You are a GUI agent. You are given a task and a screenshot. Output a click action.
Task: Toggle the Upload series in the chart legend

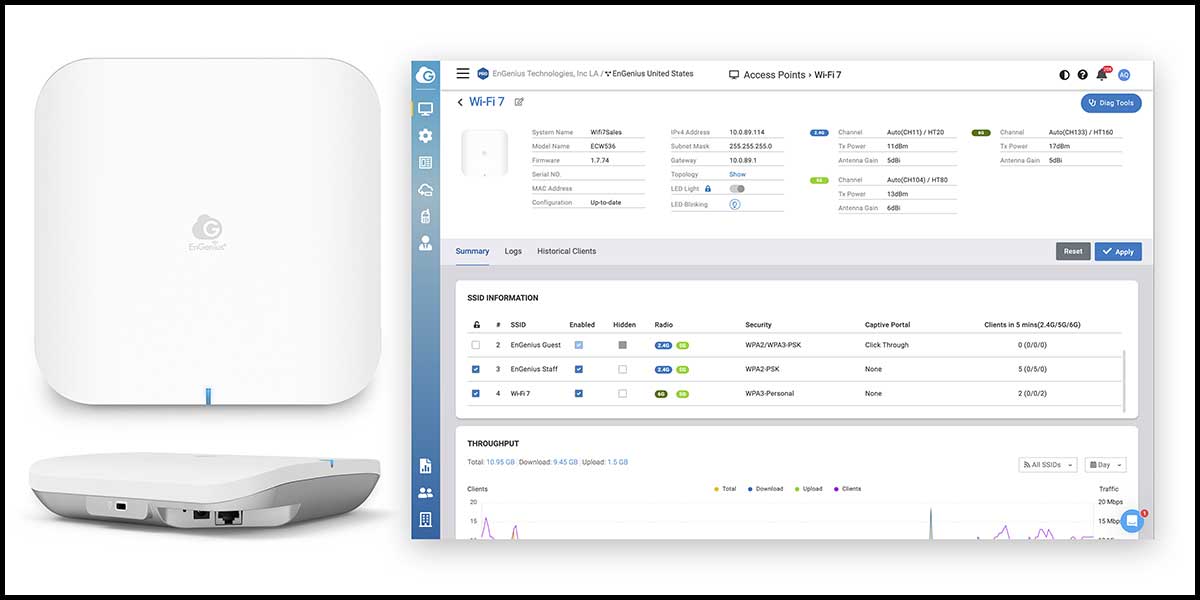coord(808,489)
